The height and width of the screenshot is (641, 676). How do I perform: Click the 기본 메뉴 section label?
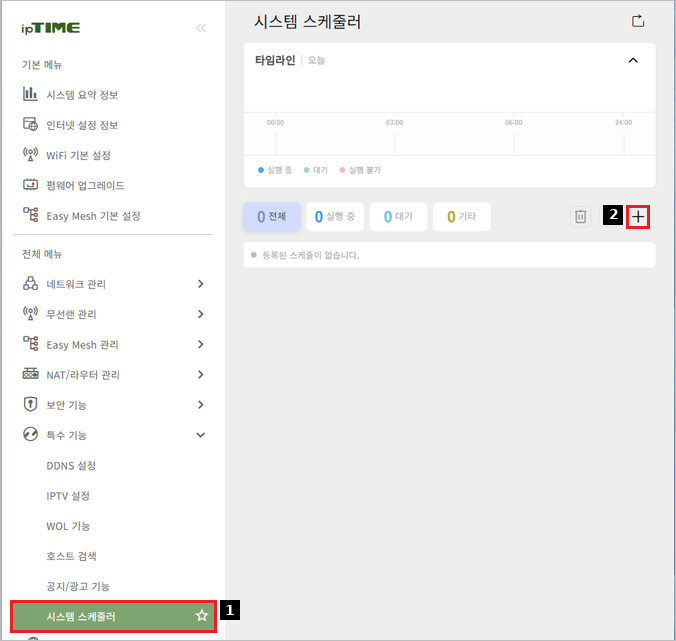click(42, 65)
